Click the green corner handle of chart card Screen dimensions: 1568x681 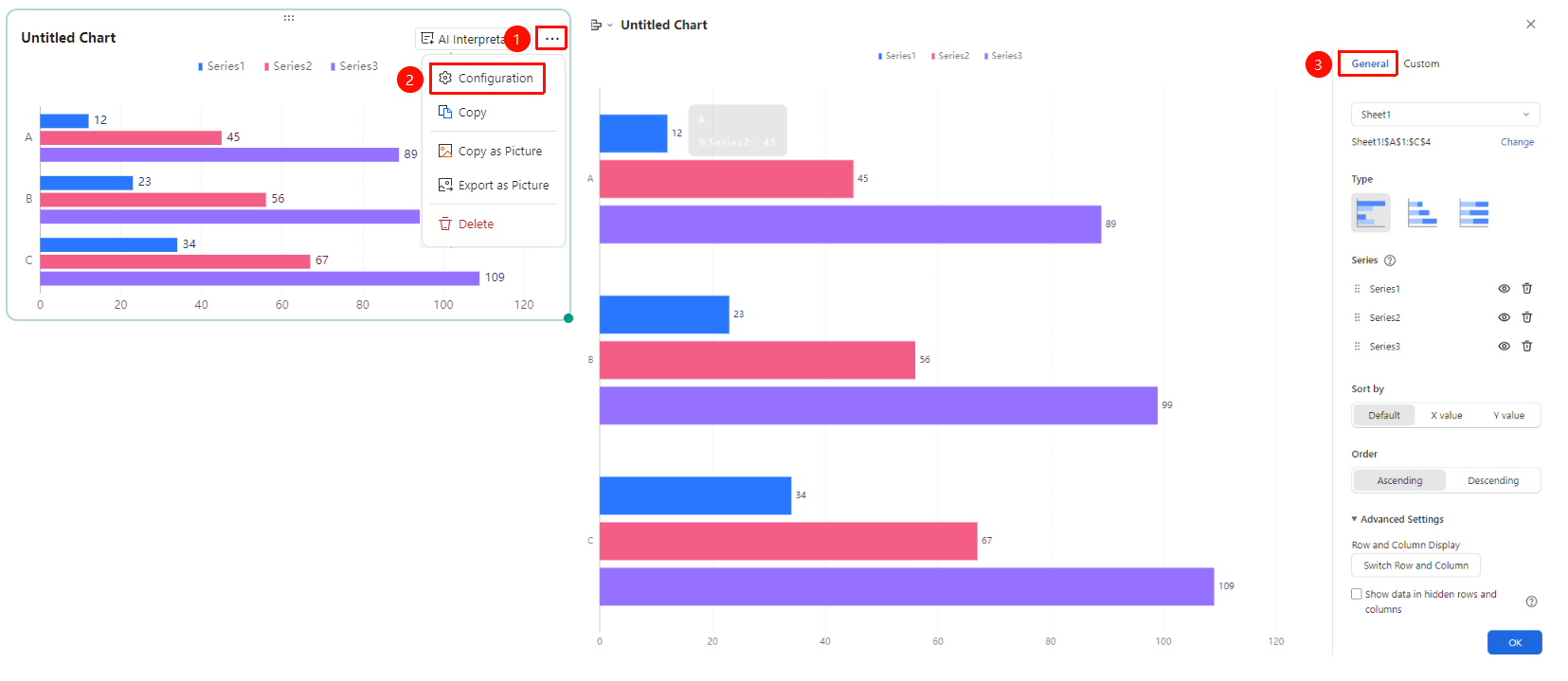tap(568, 318)
